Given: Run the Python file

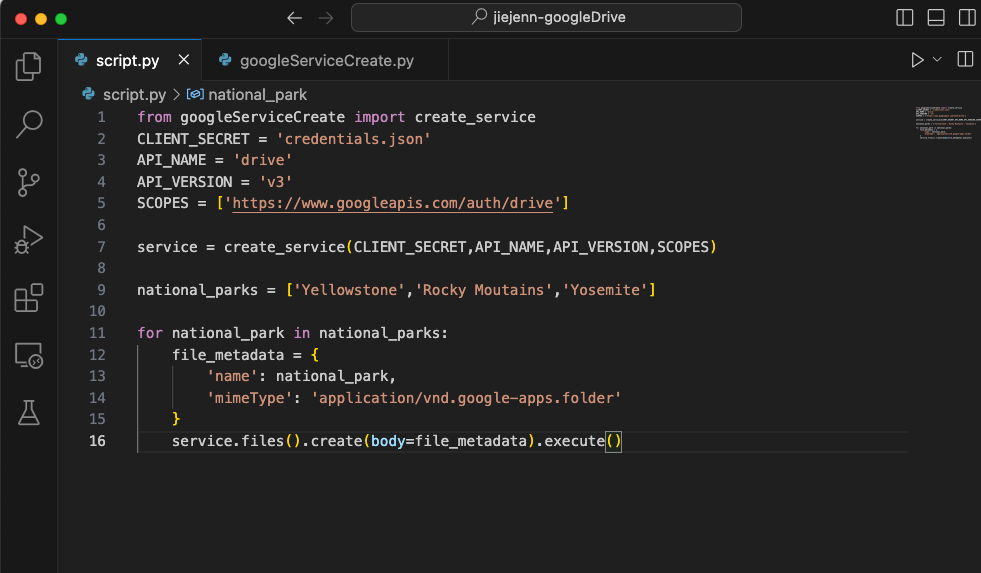Looking at the screenshot, I should (917, 60).
